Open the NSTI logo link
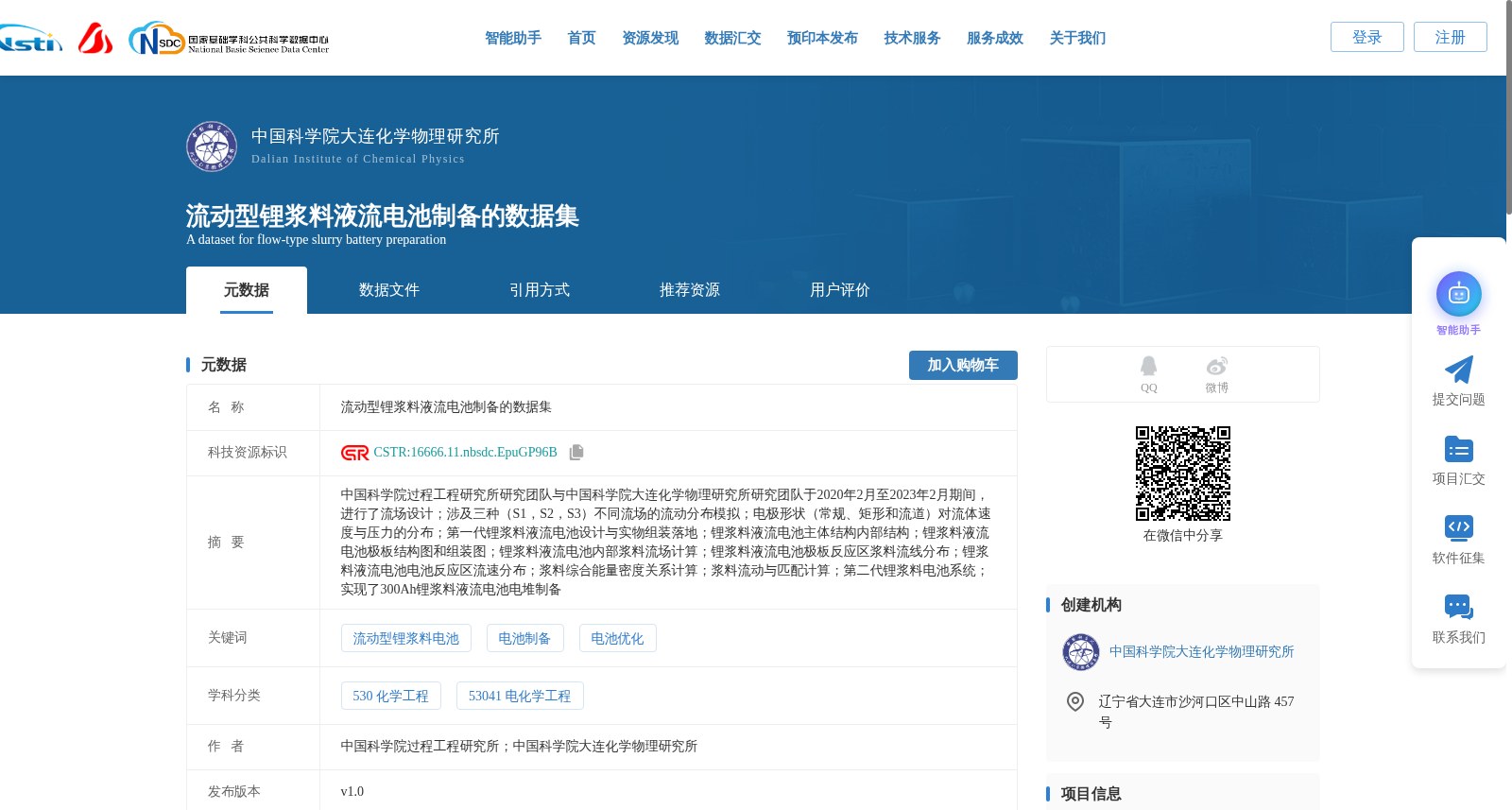Screen dimensions: 1512x810 point(30,39)
